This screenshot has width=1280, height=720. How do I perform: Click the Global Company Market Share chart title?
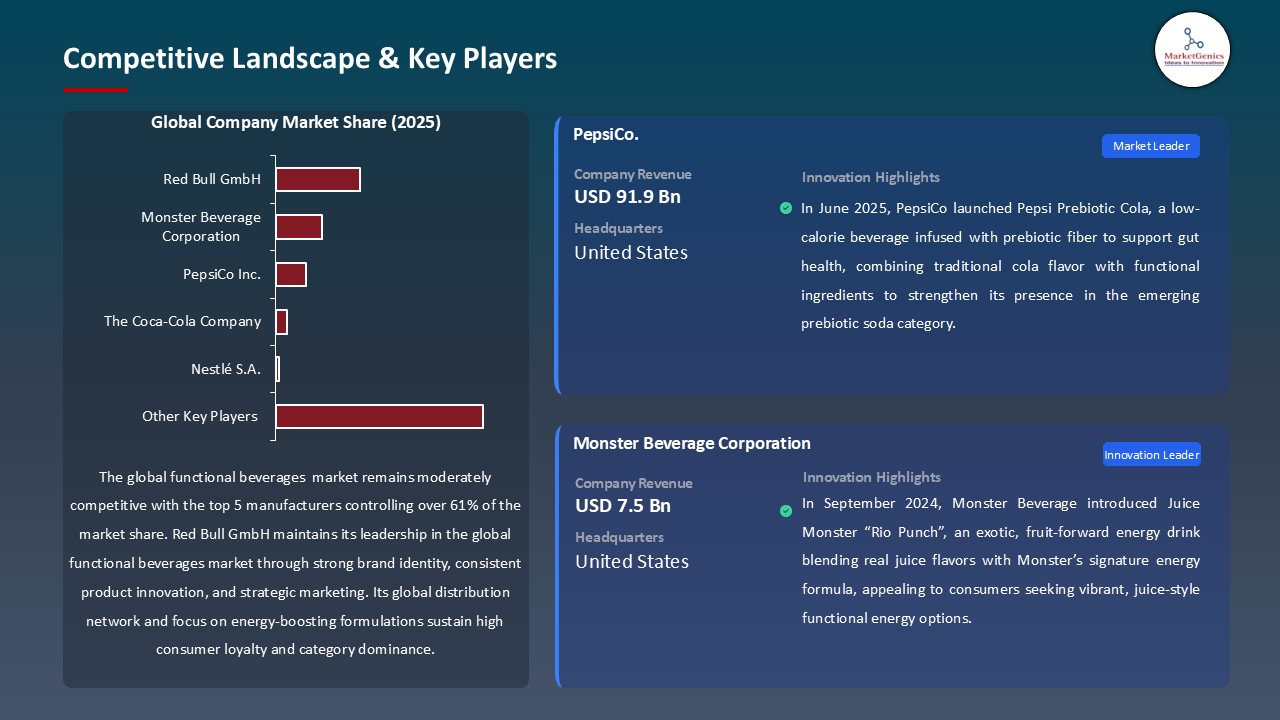[x=296, y=123]
